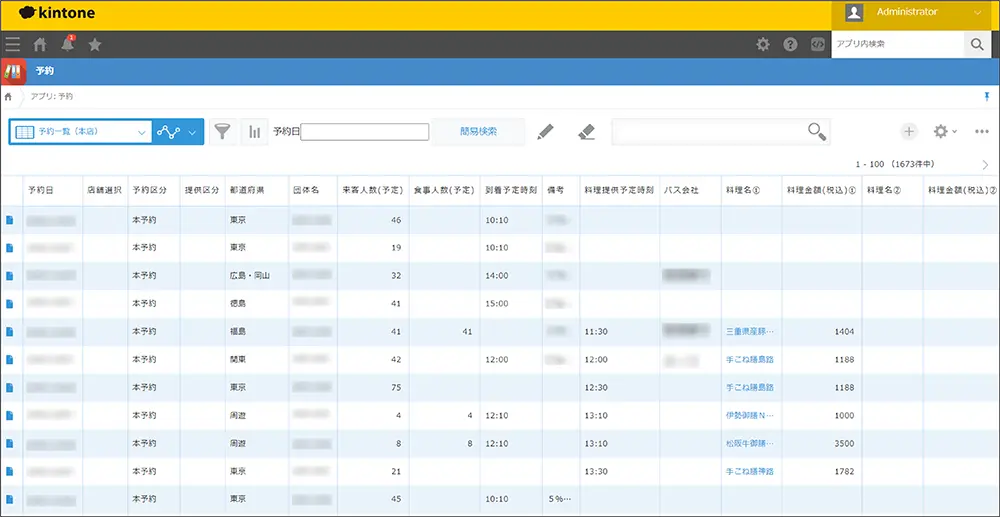Click the filter funnel icon
Viewport: 1000px width, 517px height.
[223, 131]
